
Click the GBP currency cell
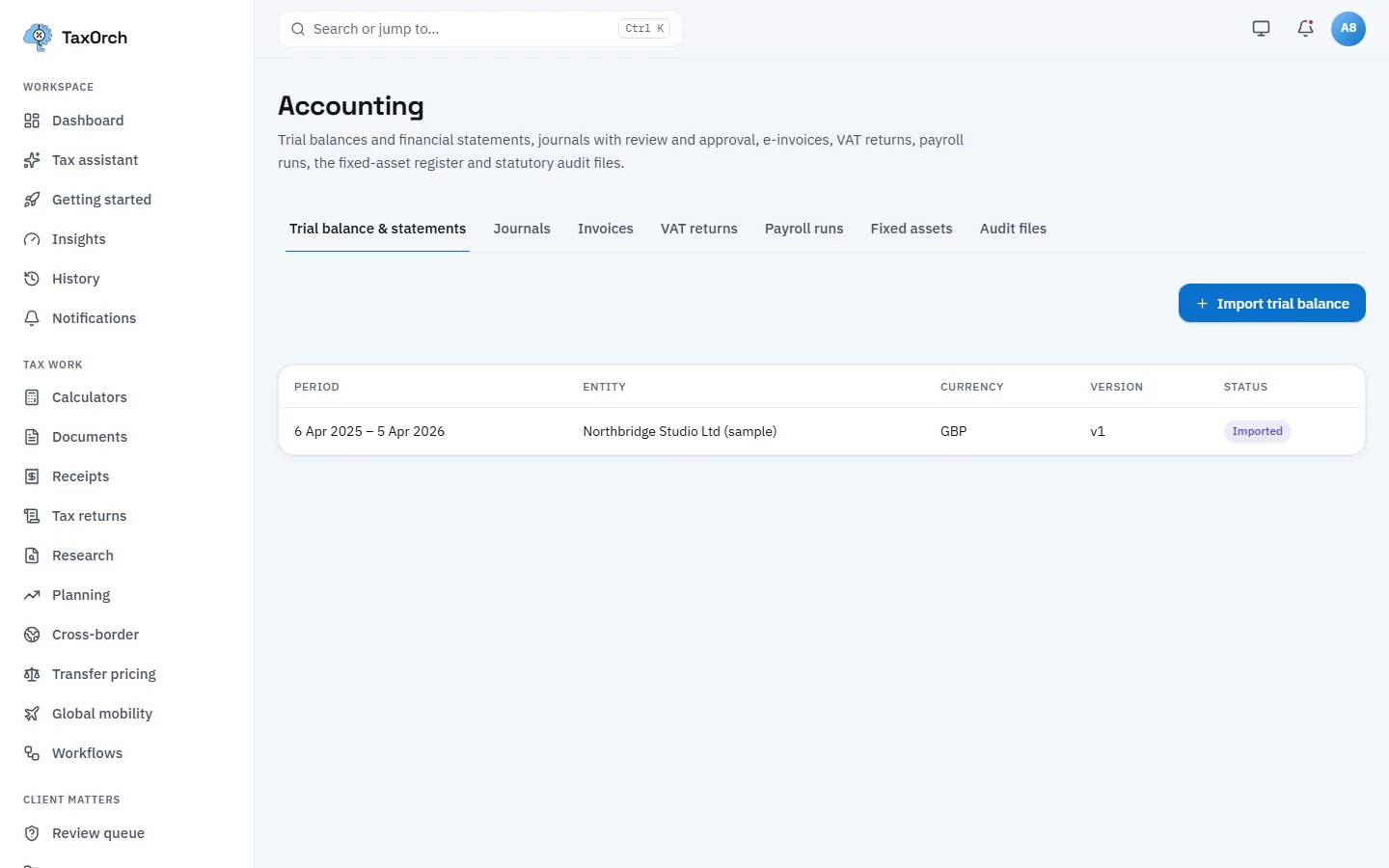pos(953,431)
